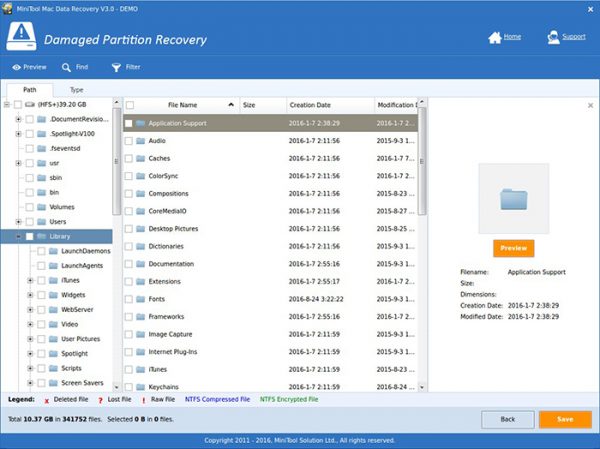Click the Widgets folder icon in tree
Viewport: 600px width, 449px height.
tap(53, 295)
